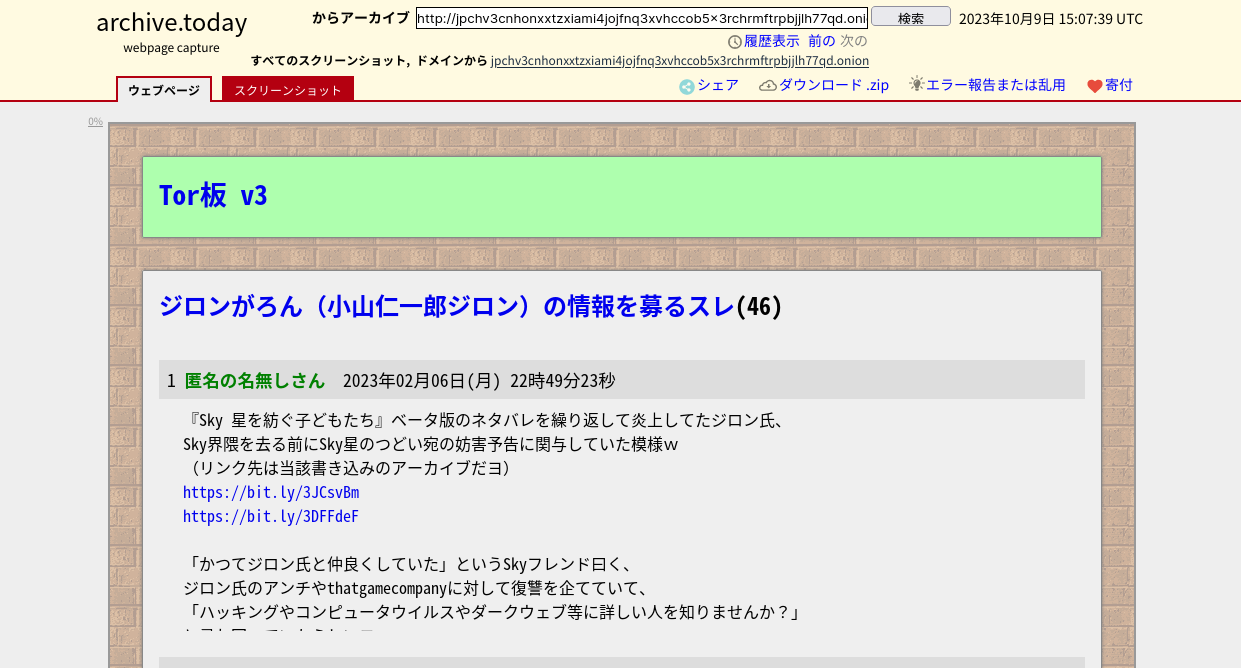1241x668 pixels.
Task: Click the ダウンロード .zip link text
Action: point(833,85)
